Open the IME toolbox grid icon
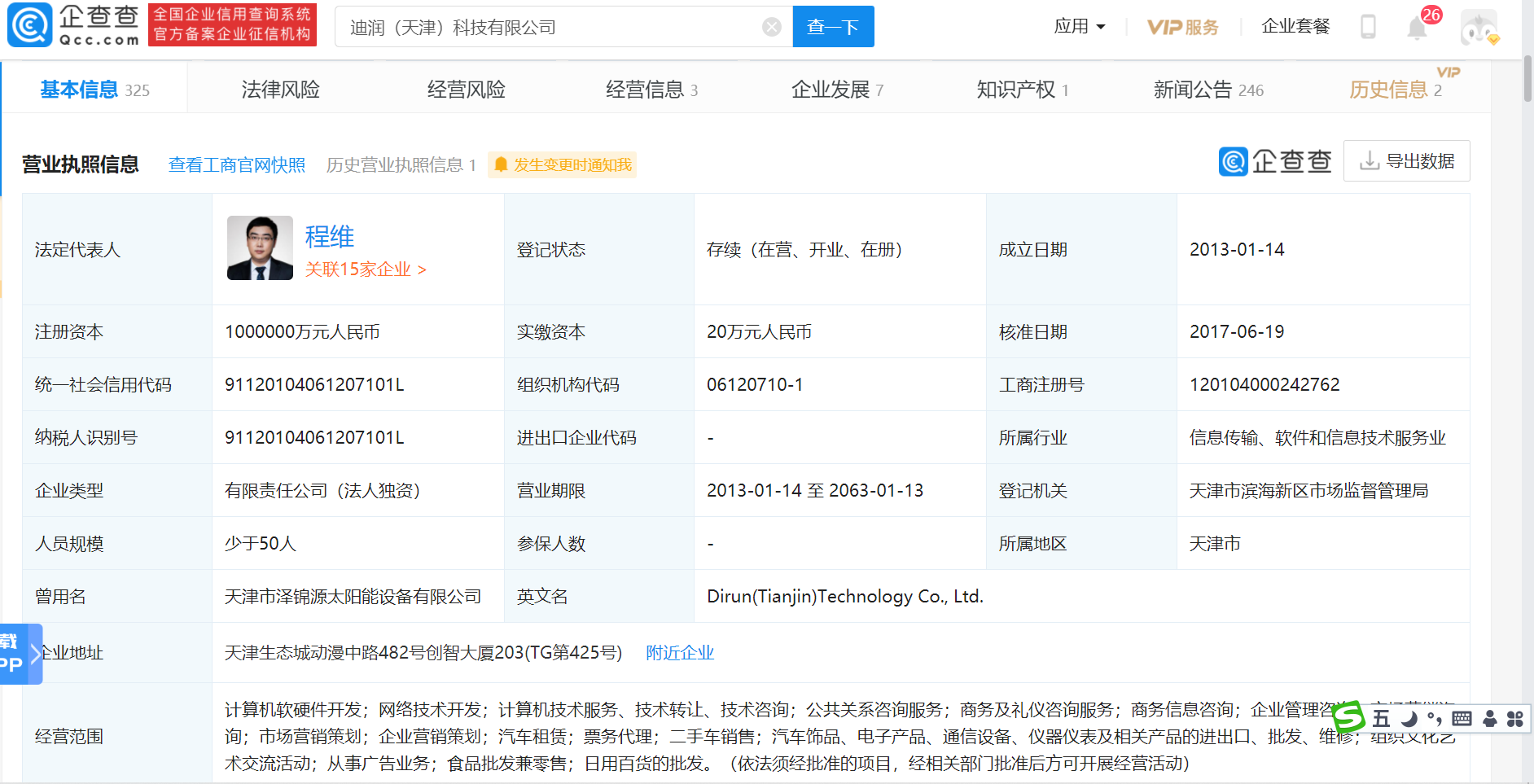The height and width of the screenshot is (784, 1534). pyautogui.click(x=1515, y=719)
